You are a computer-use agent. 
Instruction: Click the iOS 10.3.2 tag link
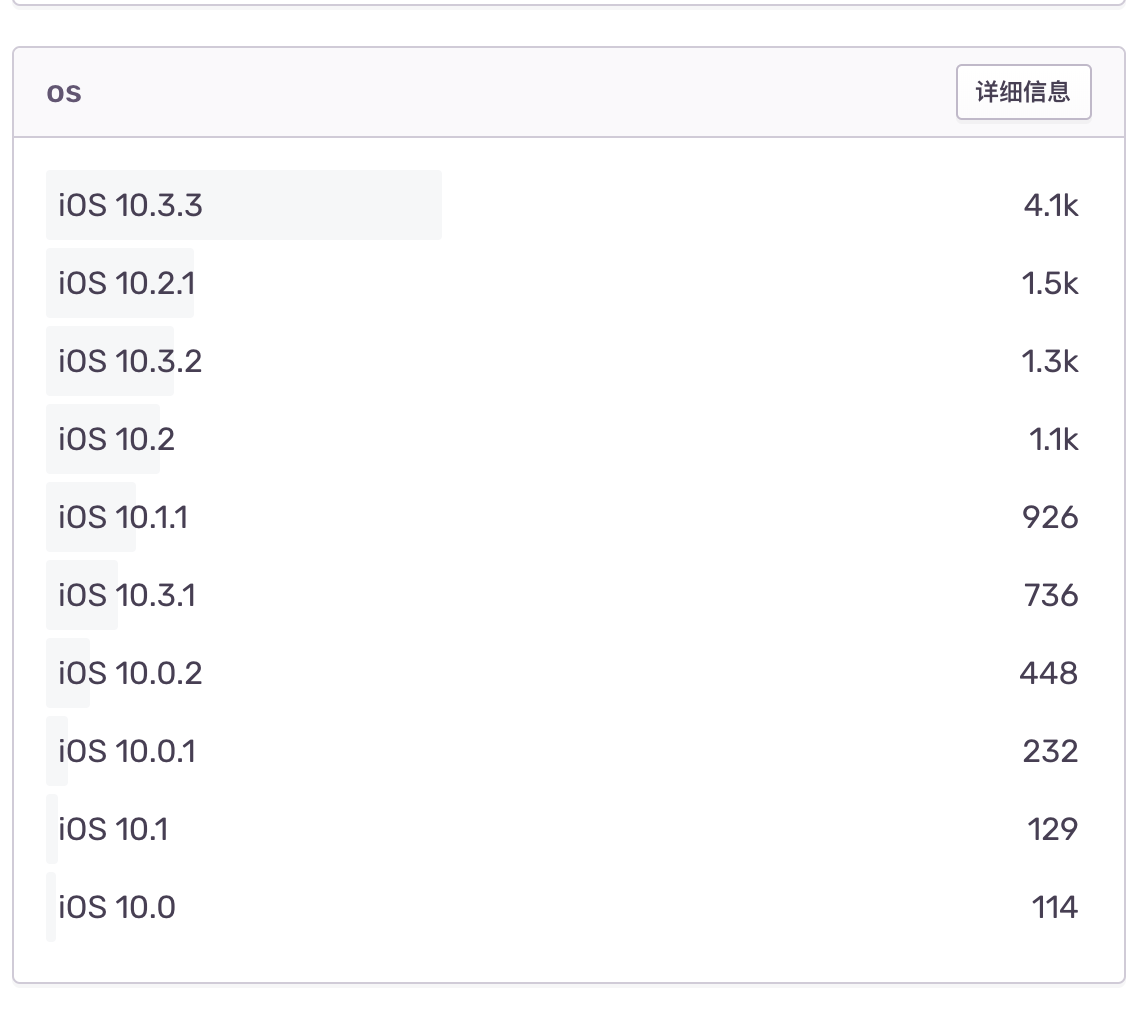coord(131,361)
